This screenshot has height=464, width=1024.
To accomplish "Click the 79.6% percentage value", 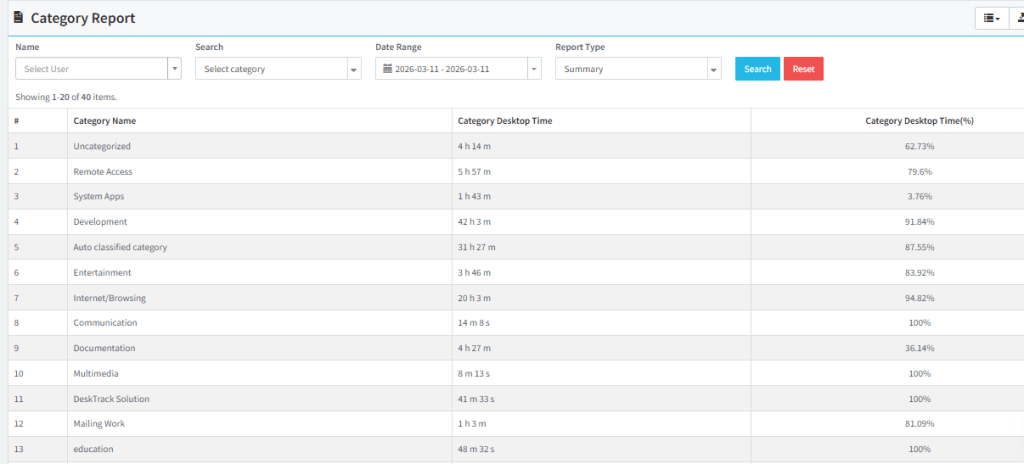I will pos(920,171).
